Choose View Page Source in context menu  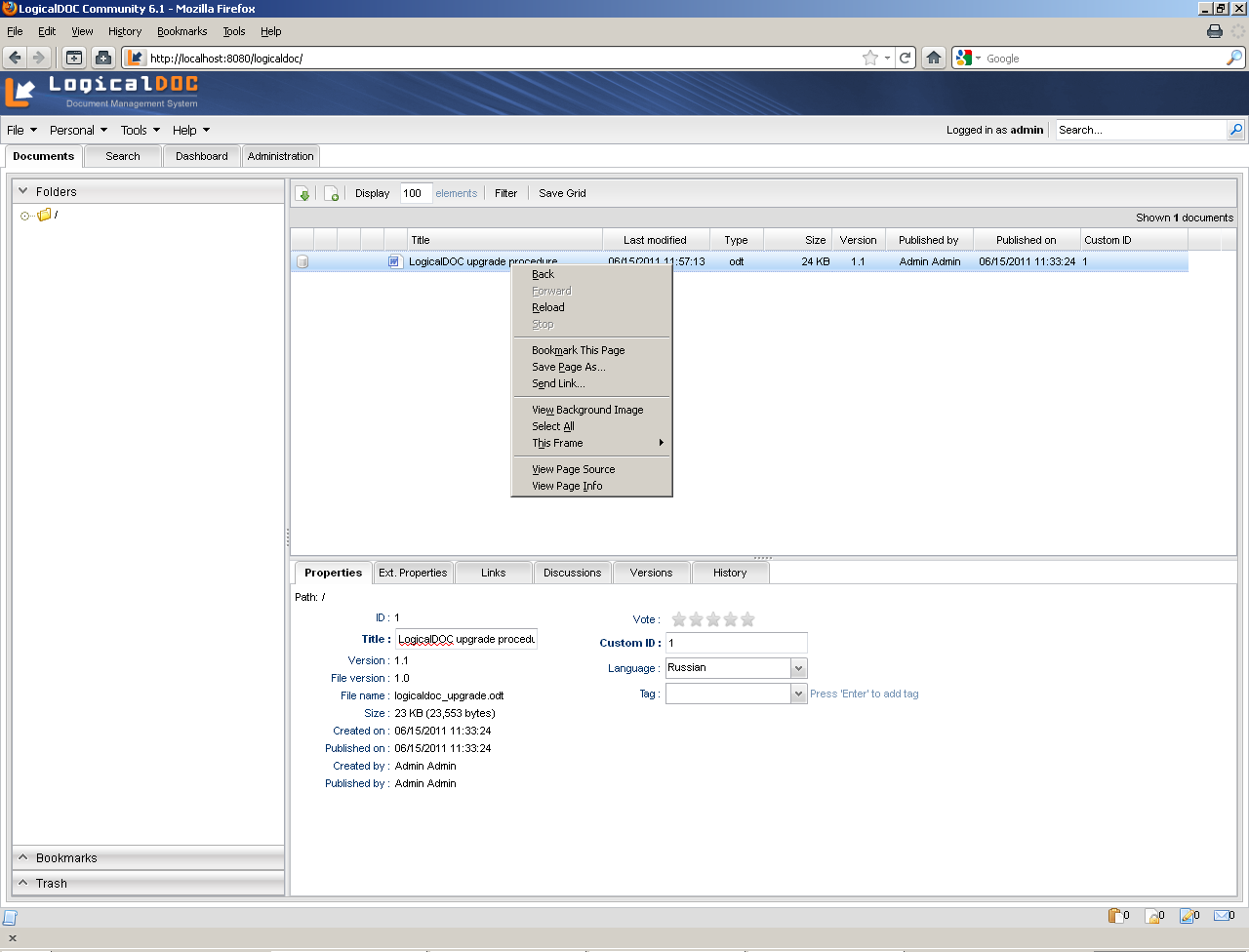pyautogui.click(x=592, y=469)
